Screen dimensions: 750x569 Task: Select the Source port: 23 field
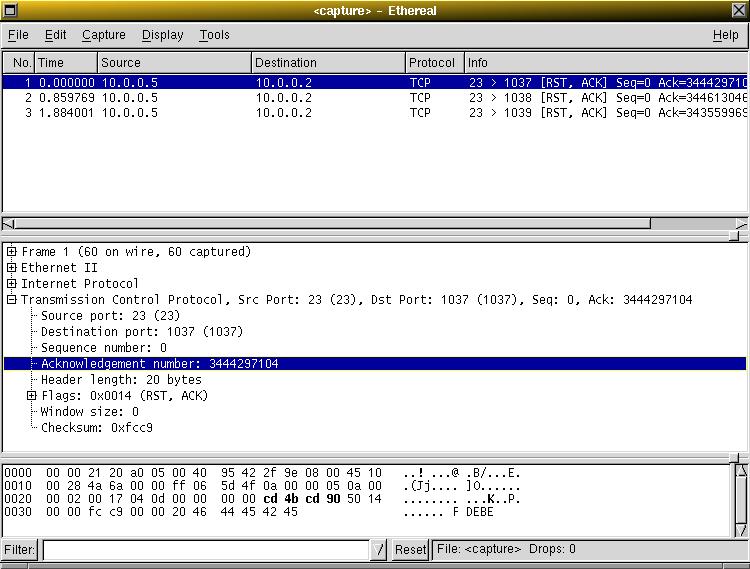coord(110,316)
